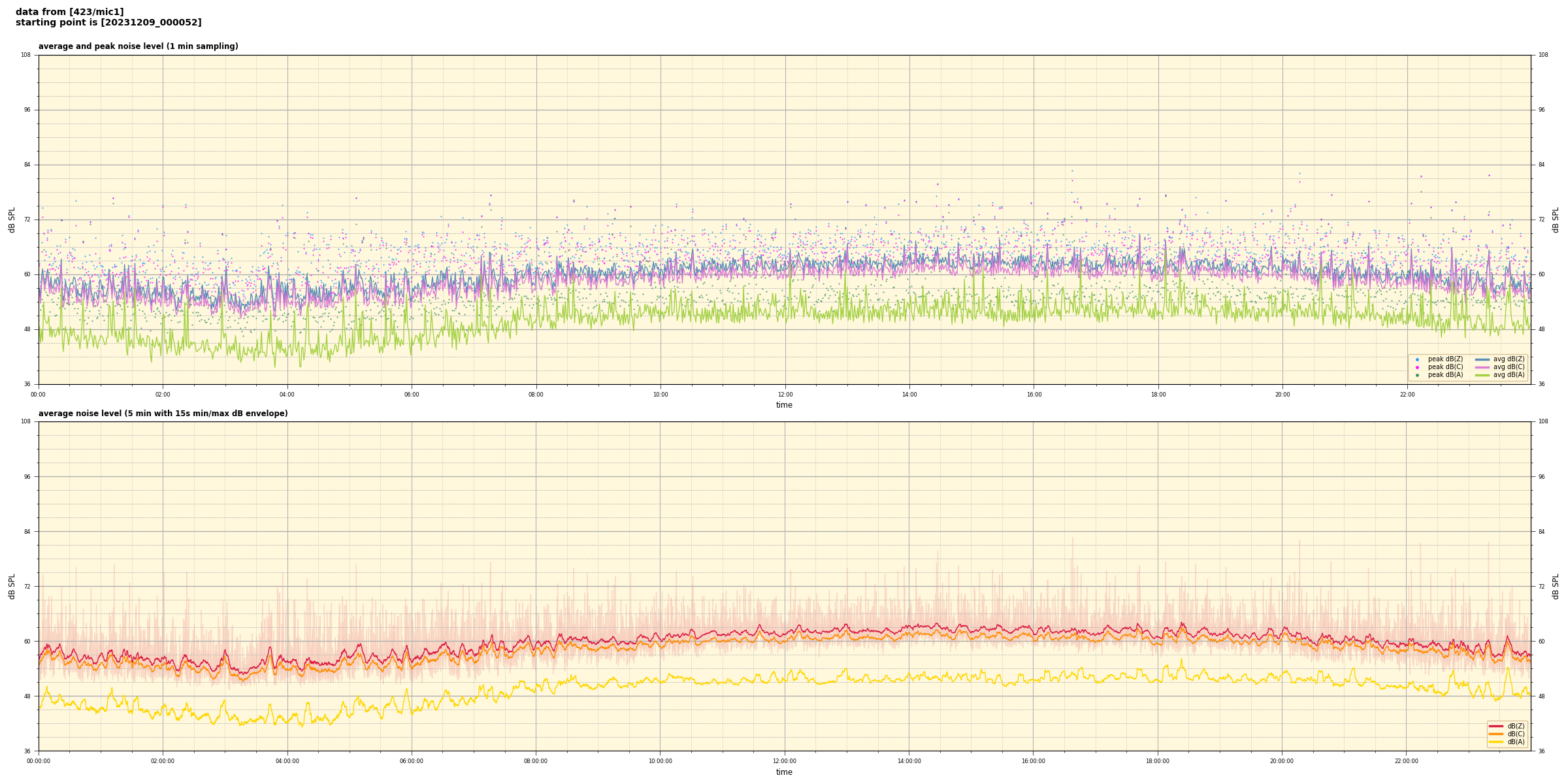Click the peak dB(C) legend marker

click(x=1417, y=367)
